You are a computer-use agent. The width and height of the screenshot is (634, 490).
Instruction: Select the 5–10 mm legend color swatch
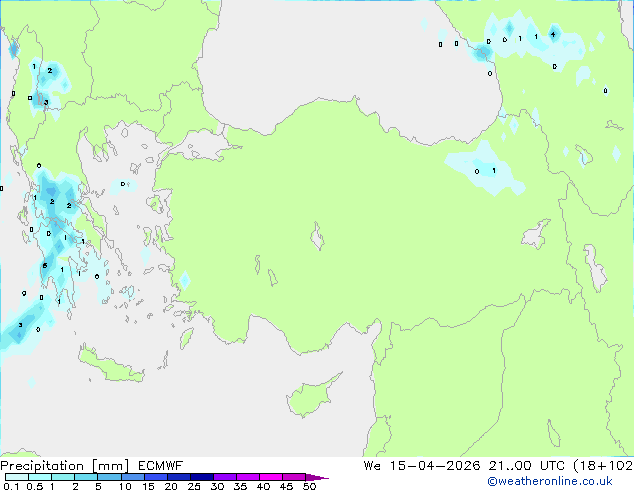pyautogui.click(x=110, y=477)
